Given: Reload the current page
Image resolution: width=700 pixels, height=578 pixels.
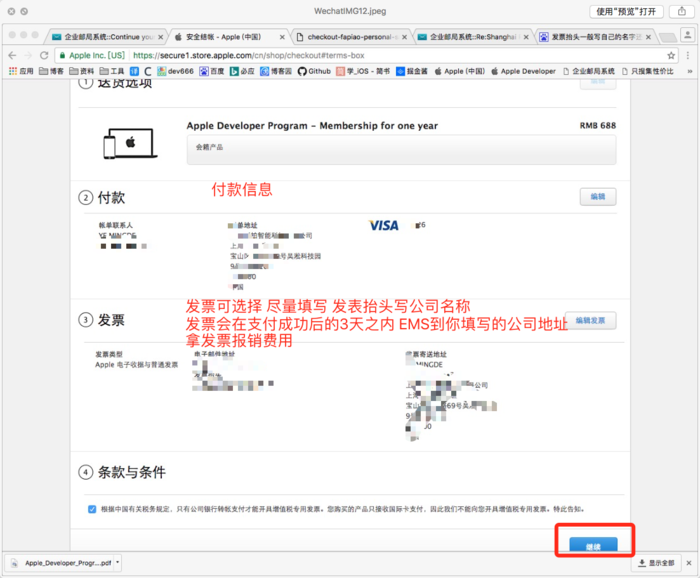Looking at the screenshot, I should pyautogui.click(x=44, y=55).
